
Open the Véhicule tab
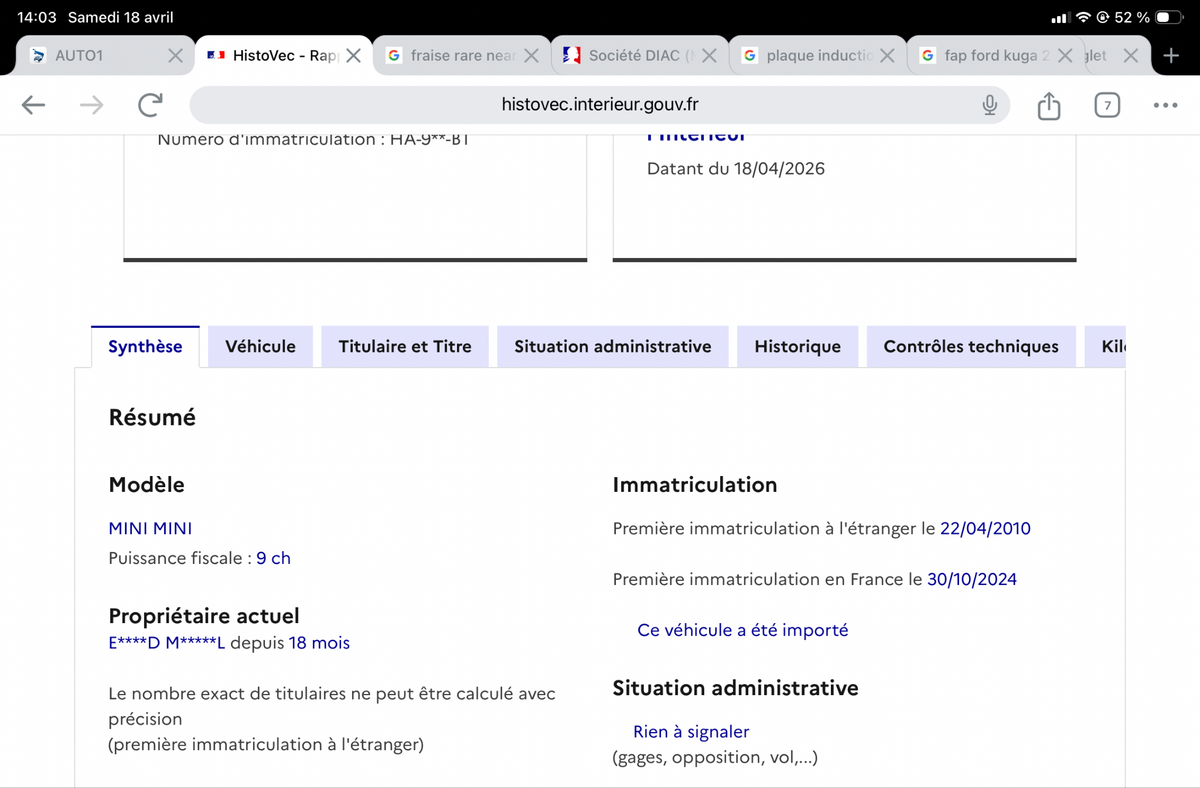pyautogui.click(x=260, y=347)
